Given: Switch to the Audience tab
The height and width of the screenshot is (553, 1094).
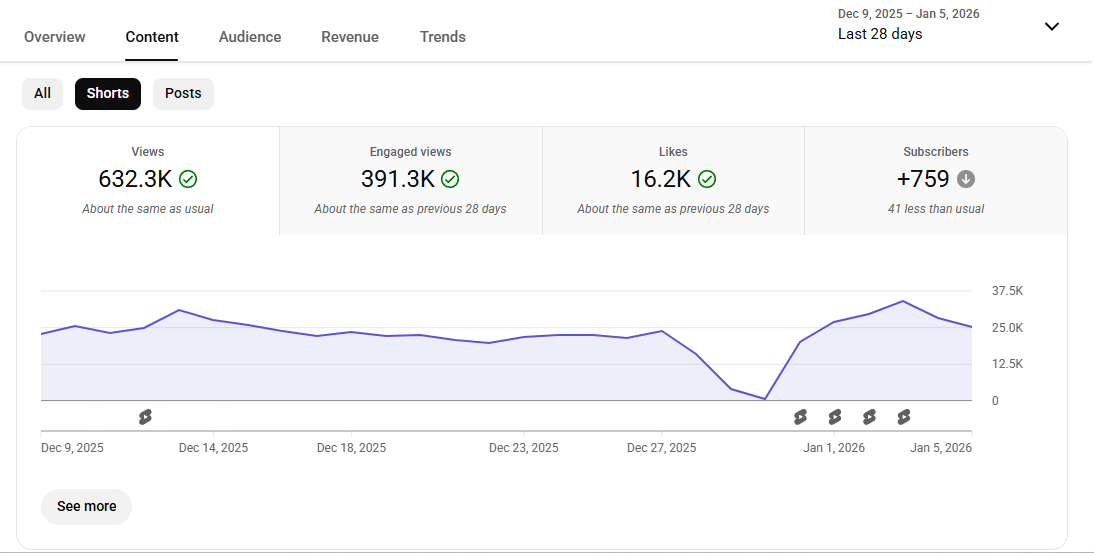Looking at the screenshot, I should (x=250, y=37).
